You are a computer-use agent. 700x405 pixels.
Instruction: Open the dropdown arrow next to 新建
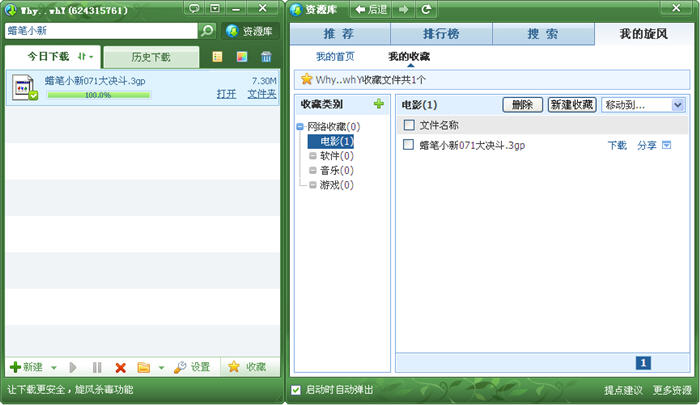[54, 367]
